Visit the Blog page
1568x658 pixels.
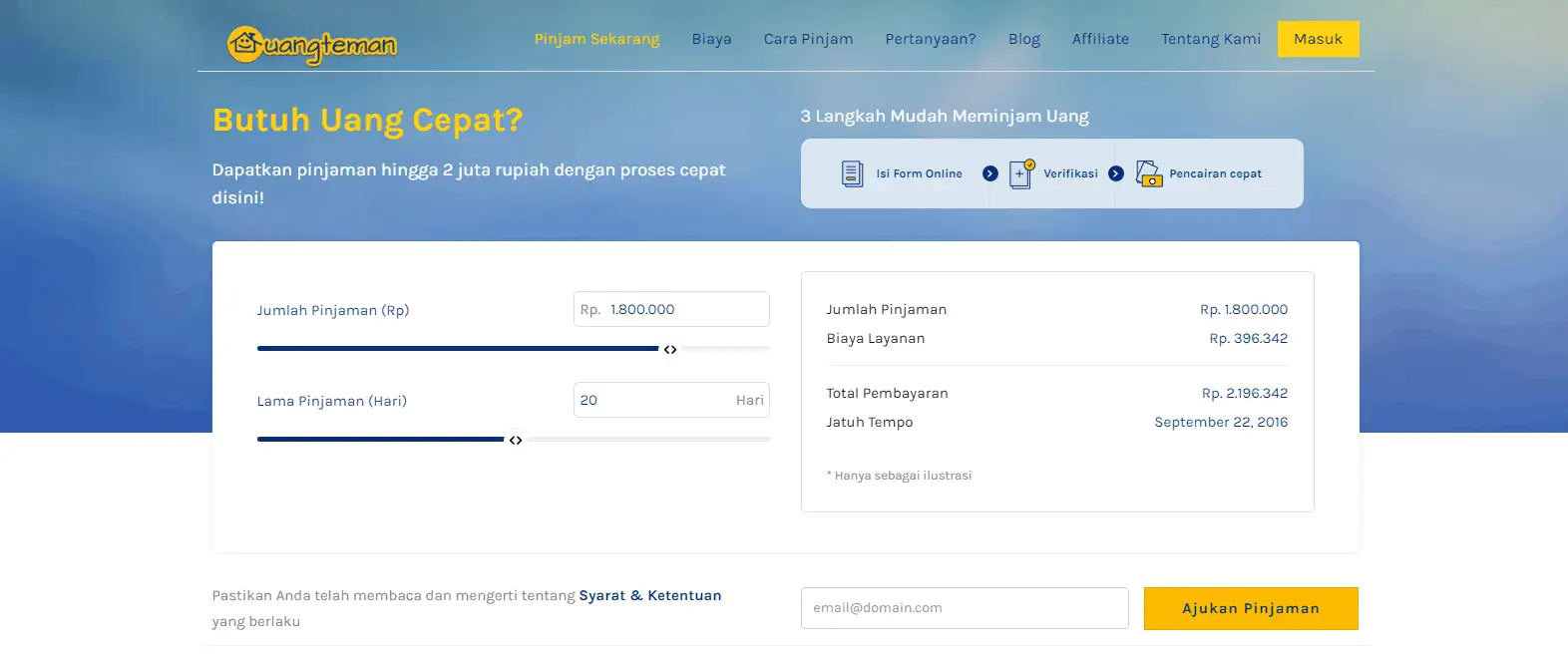[x=1023, y=39]
